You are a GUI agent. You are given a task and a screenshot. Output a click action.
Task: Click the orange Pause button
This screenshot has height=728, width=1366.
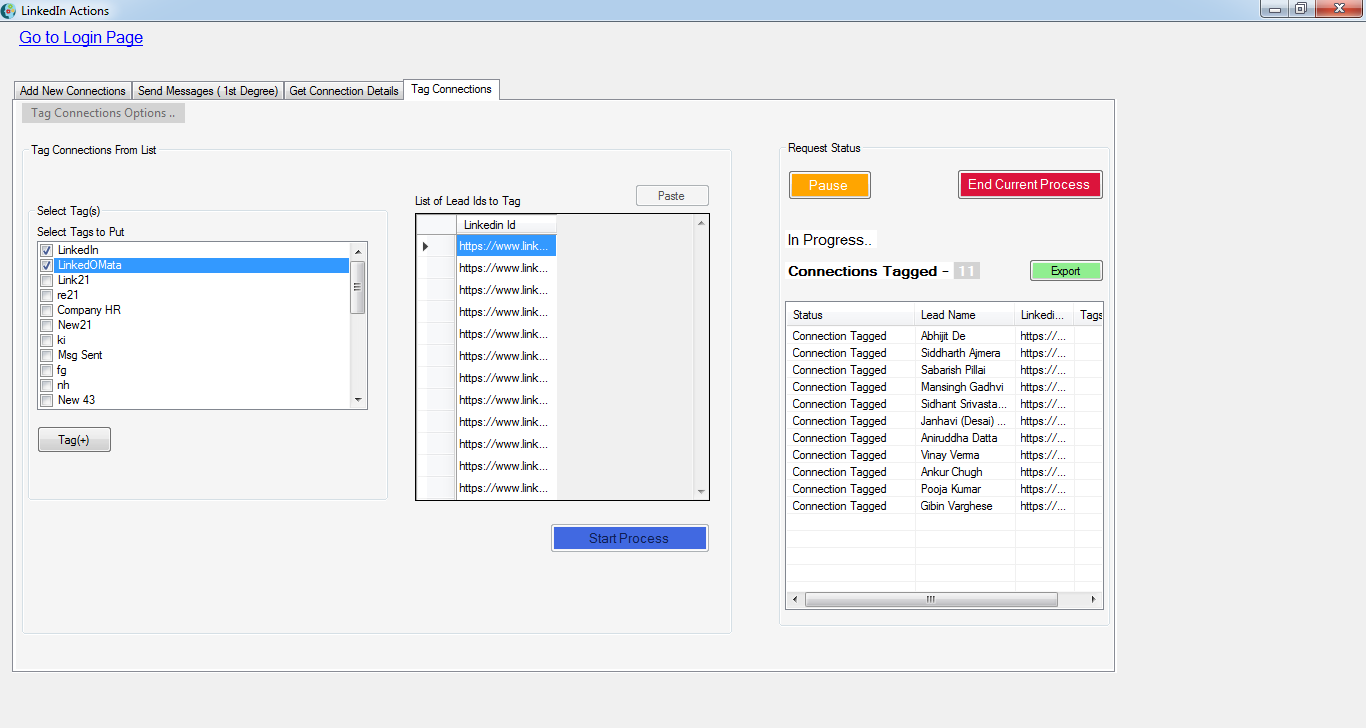829,185
